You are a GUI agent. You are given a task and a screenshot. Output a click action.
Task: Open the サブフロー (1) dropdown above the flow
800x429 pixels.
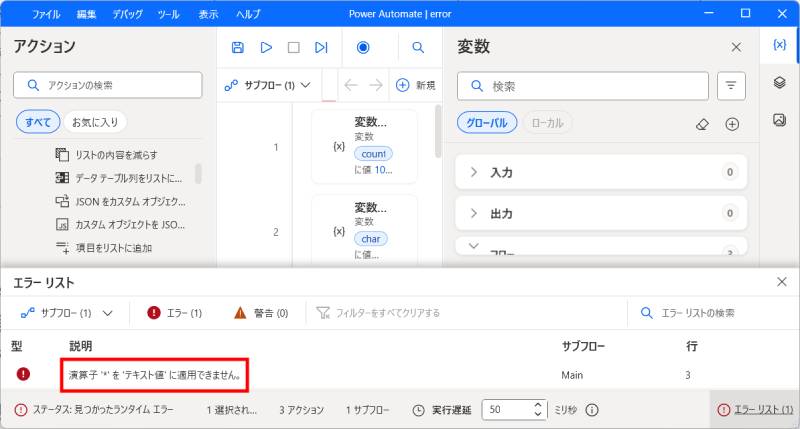click(267, 85)
